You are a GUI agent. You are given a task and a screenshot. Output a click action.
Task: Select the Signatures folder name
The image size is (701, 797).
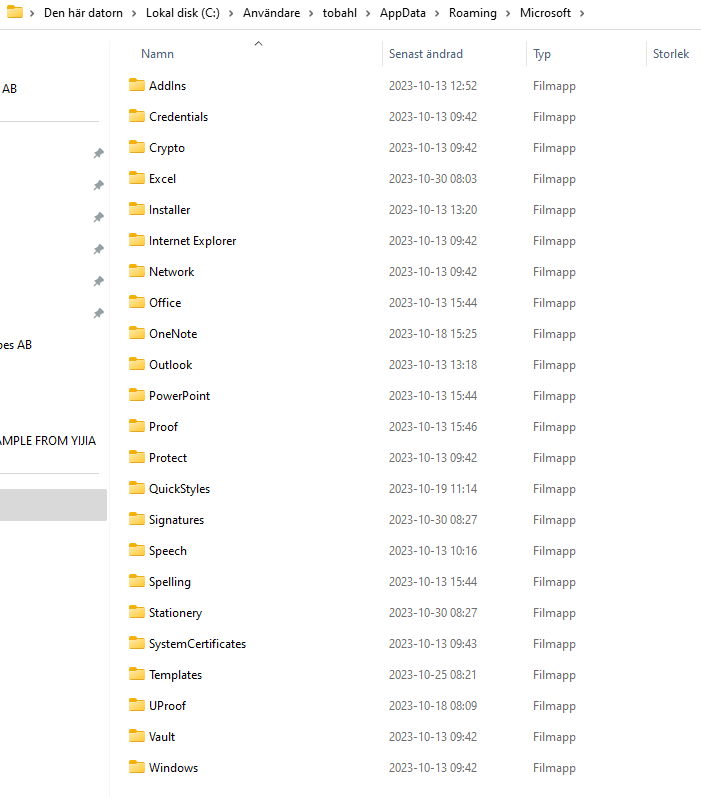176,519
